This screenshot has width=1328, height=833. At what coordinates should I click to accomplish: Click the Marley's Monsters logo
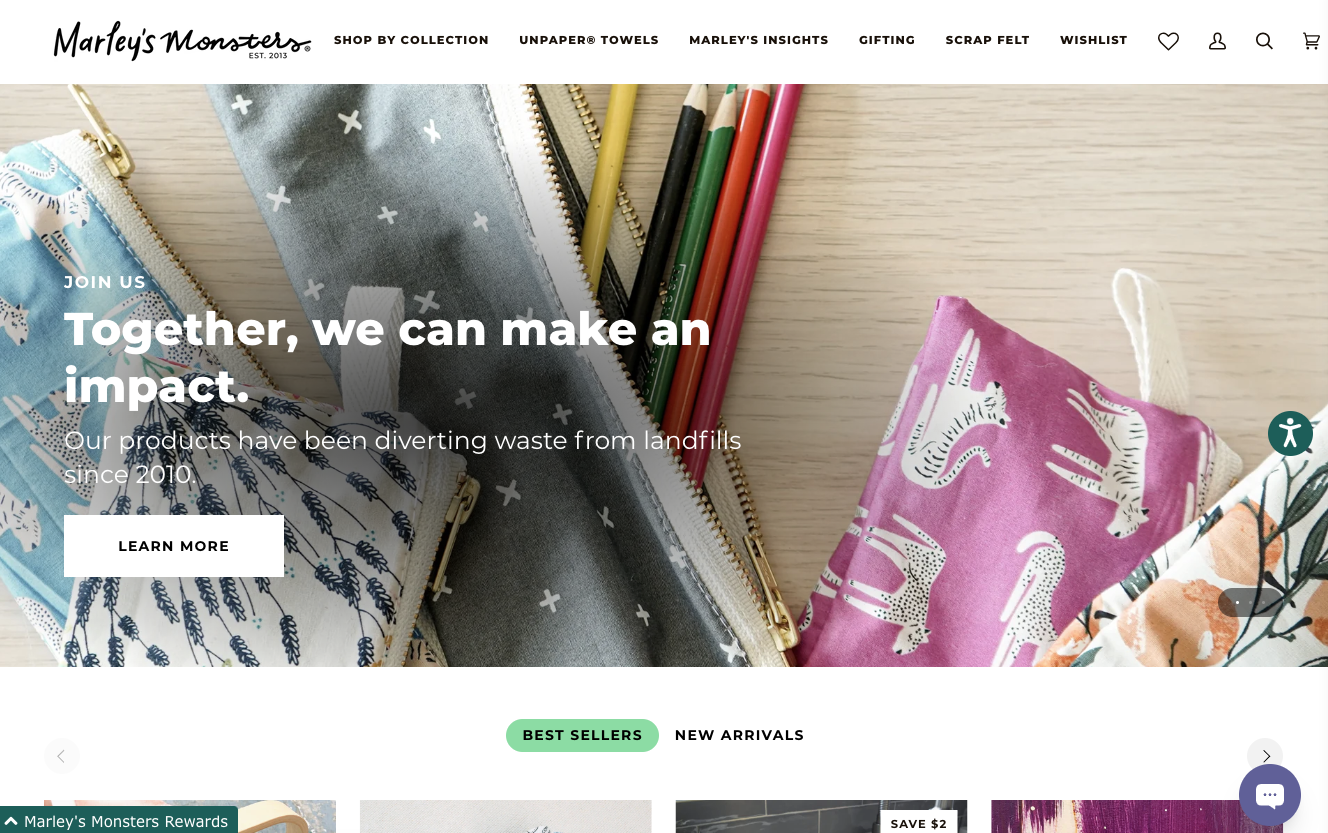[x=182, y=41]
